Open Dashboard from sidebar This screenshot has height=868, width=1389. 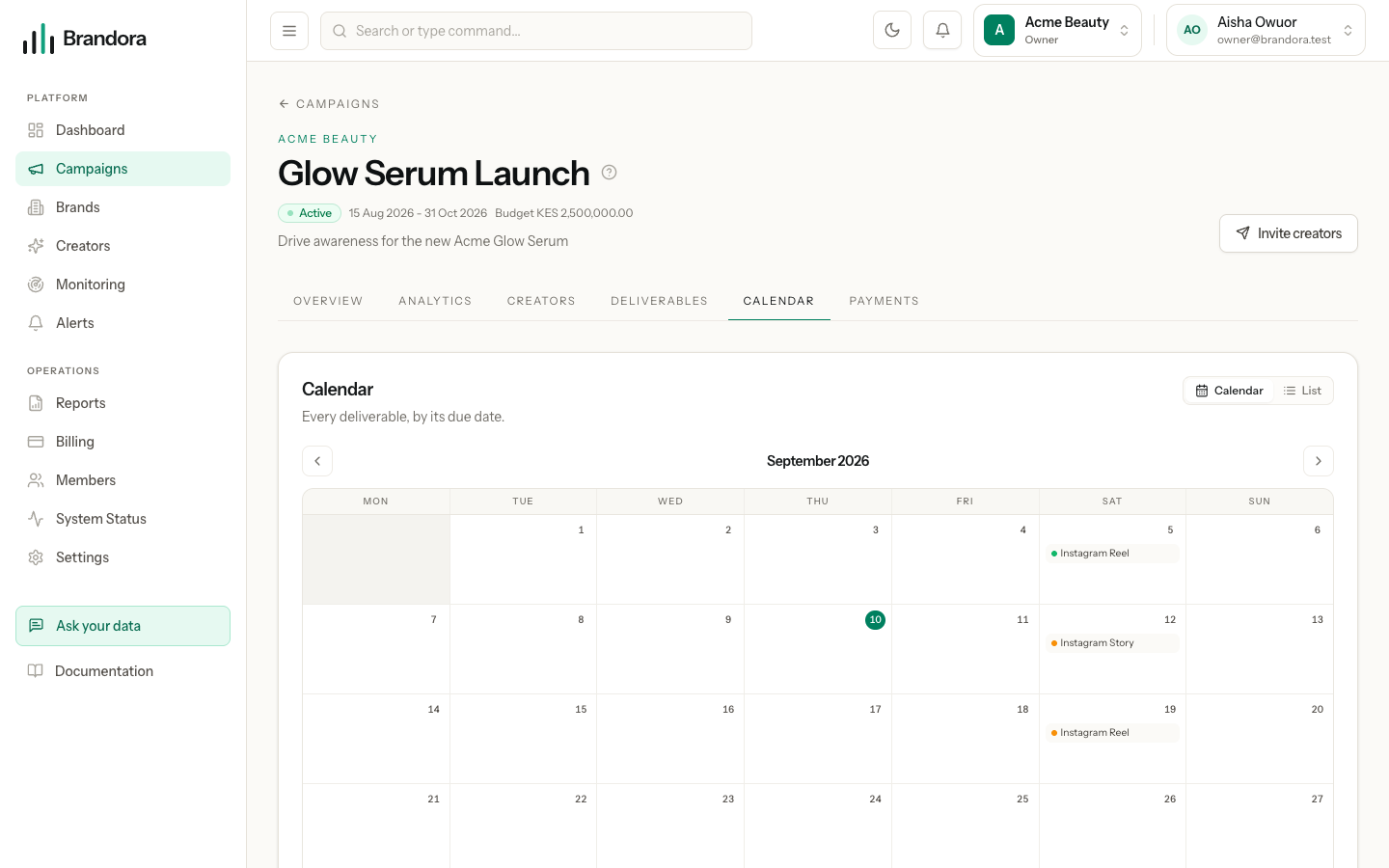123,130
